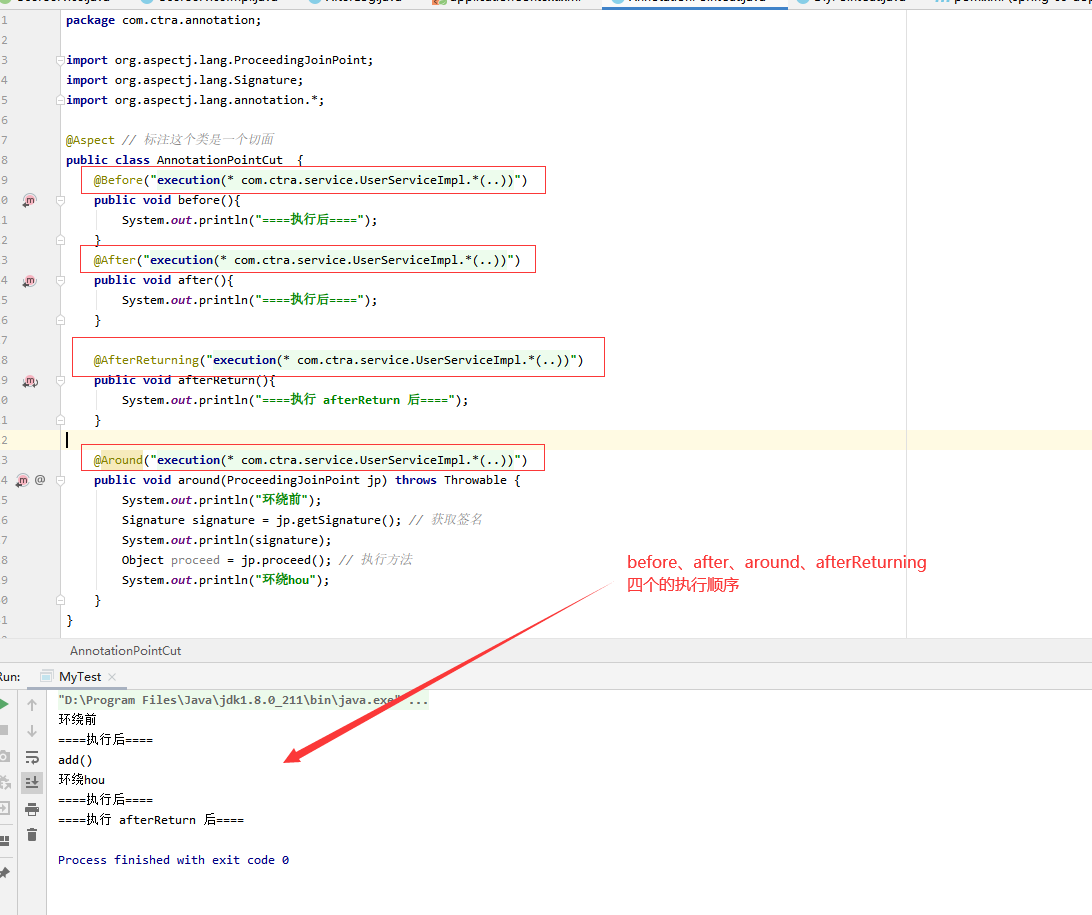Toggle scroll to end of console
1092x915 pixels.
coord(32,783)
